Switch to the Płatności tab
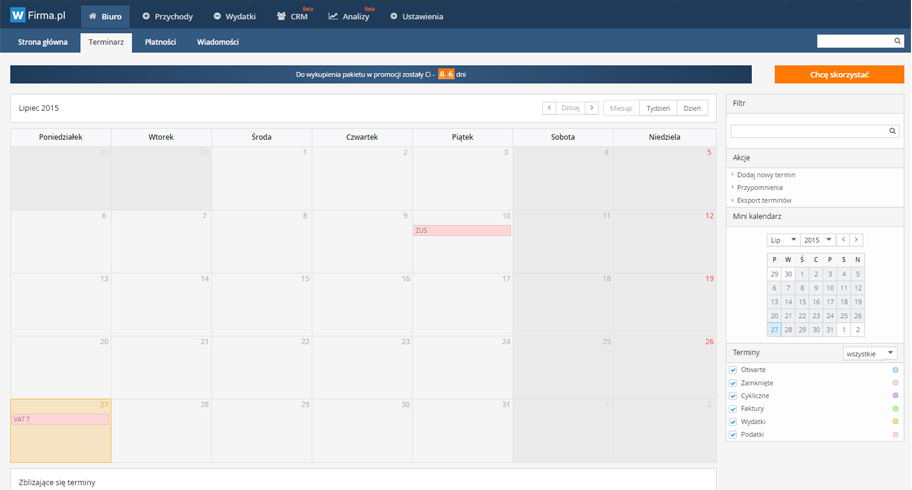This screenshot has width=912, height=490. 160,42
